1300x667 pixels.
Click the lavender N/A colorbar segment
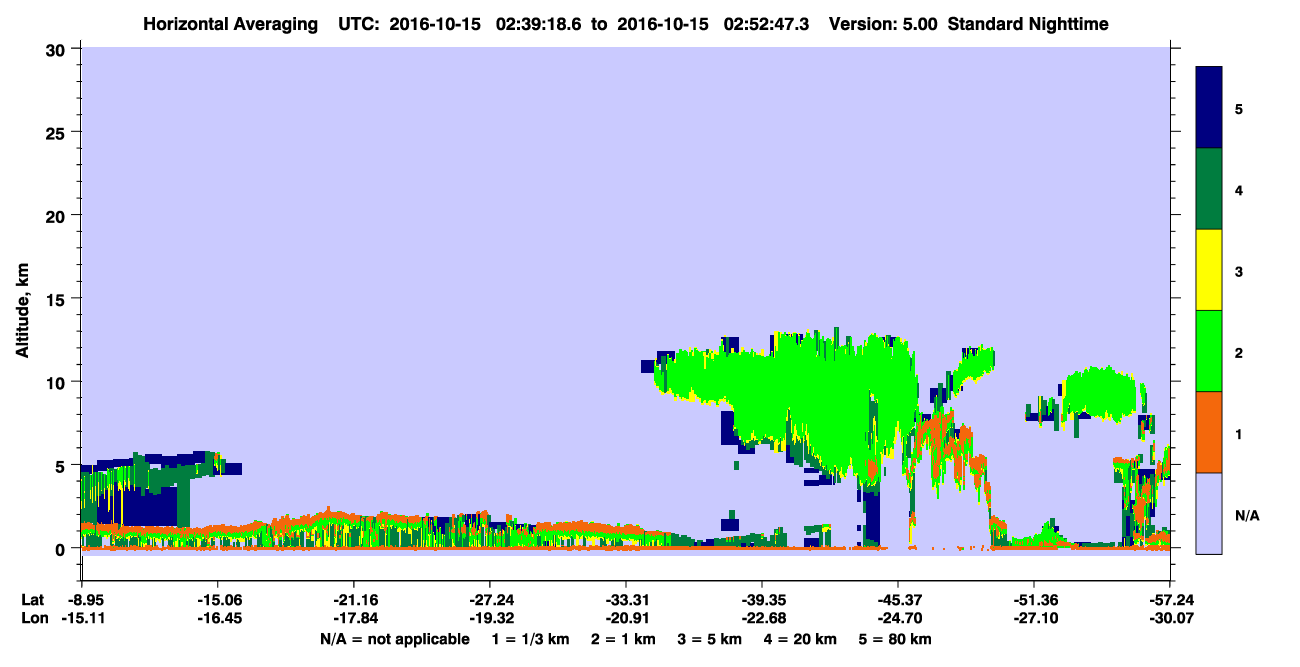1209,513
